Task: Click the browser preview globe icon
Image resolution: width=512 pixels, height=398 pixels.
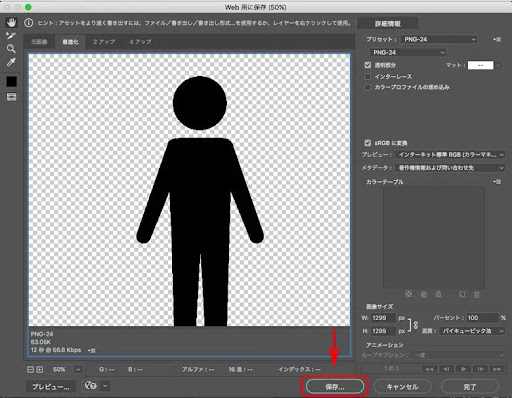Action: point(90,386)
